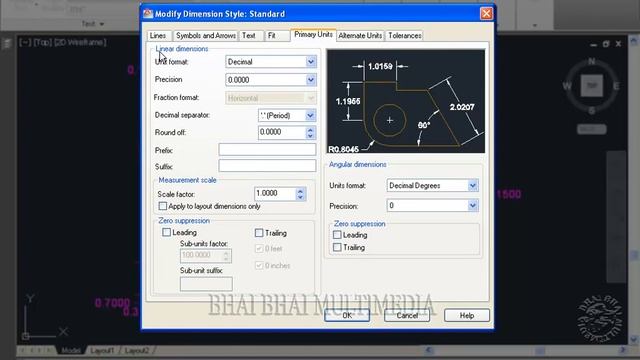640x360 pixels.
Task: Open the Fit tab
Action: point(277,36)
